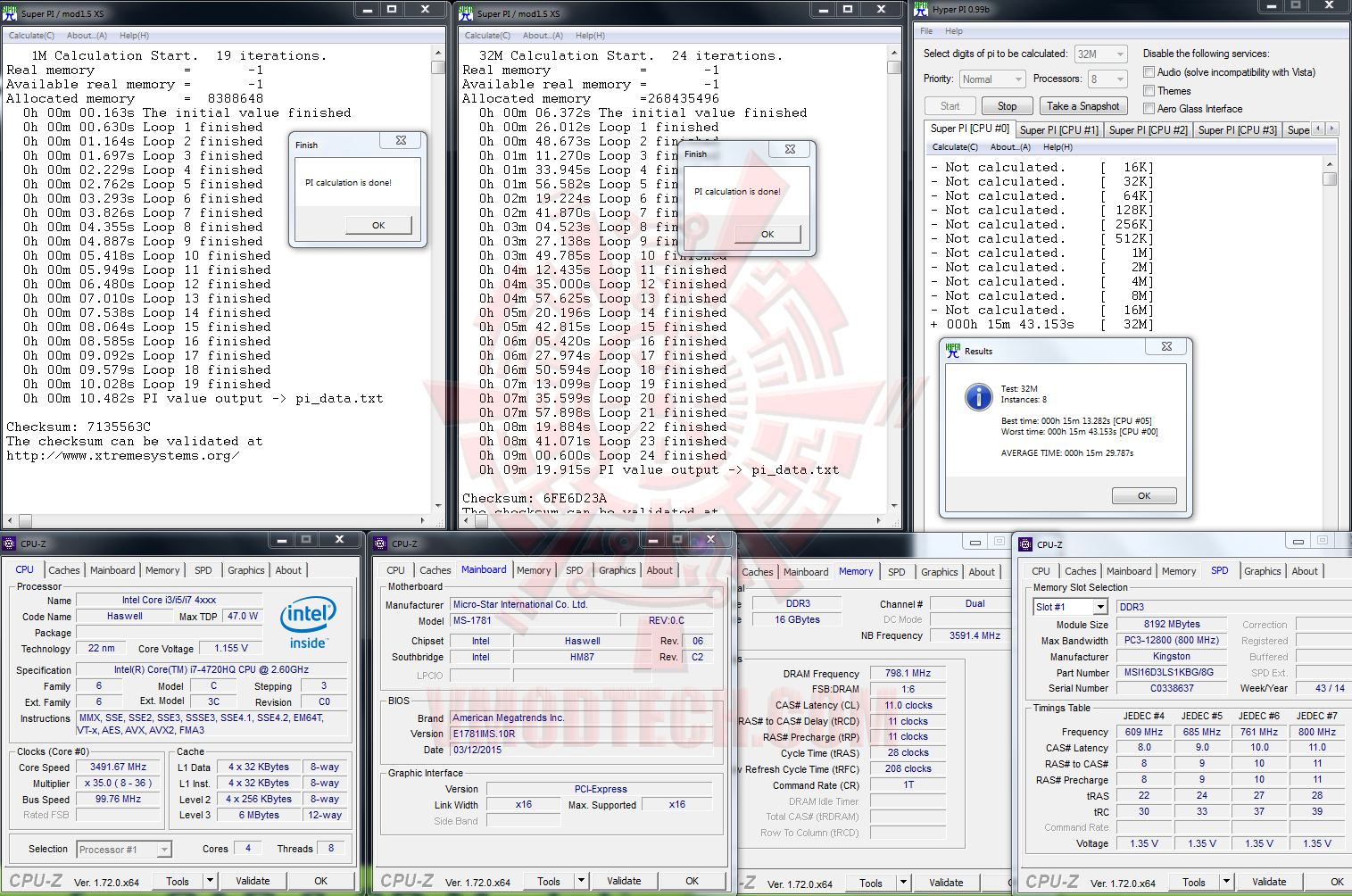Click the DRAM Frequency value 798.1 MHz
The width and height of the screenshot is (1352, 896).
(x=908, y=674)
